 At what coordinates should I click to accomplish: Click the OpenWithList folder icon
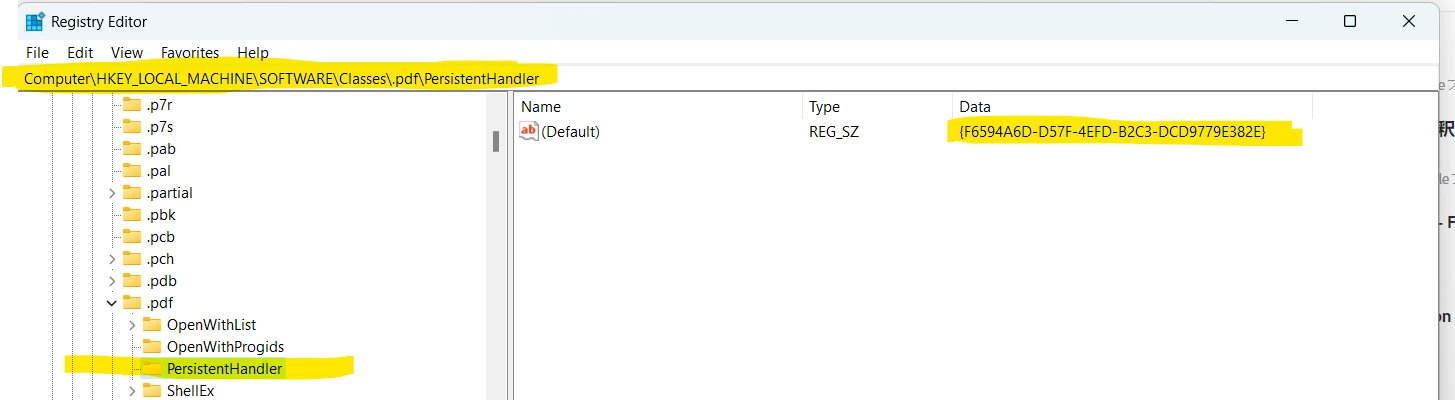pos(152,325)
